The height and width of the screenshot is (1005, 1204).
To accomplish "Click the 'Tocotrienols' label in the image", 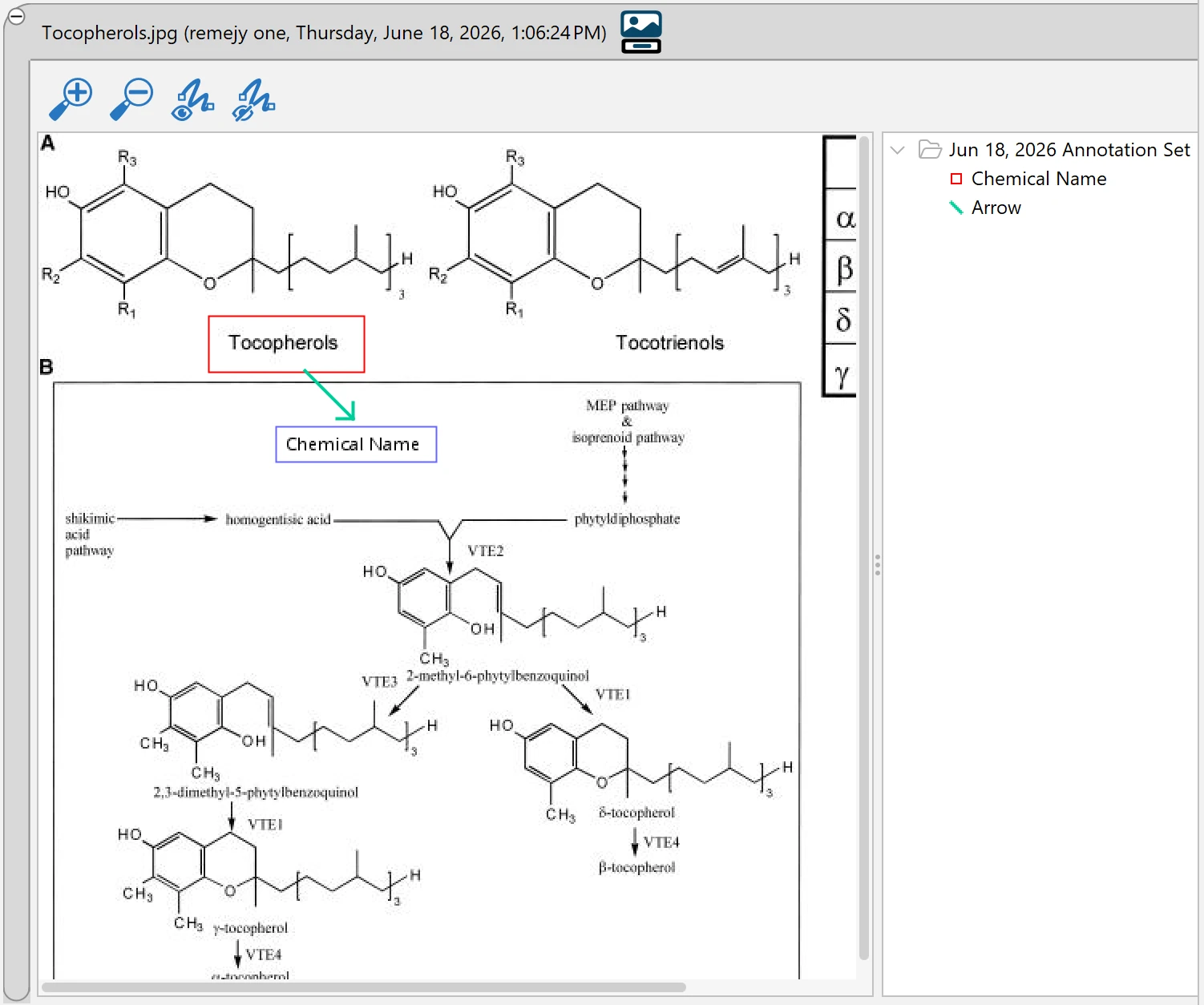I will (x=669, y=343).
